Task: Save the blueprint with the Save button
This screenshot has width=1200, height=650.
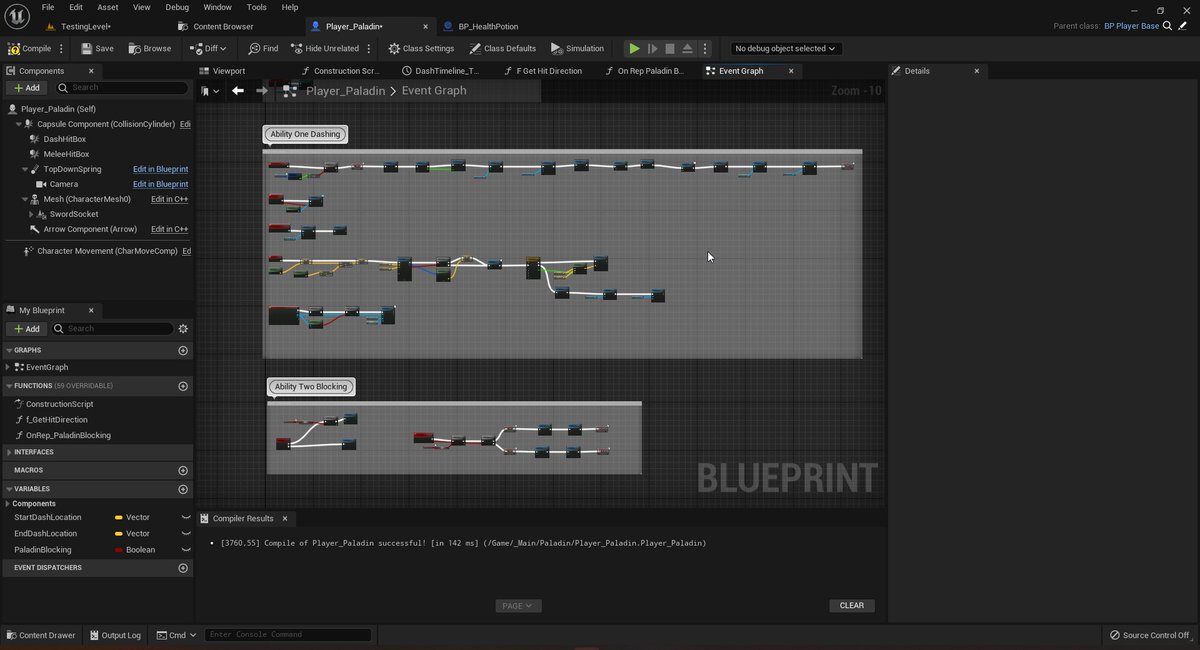Action: coord(97,48)
